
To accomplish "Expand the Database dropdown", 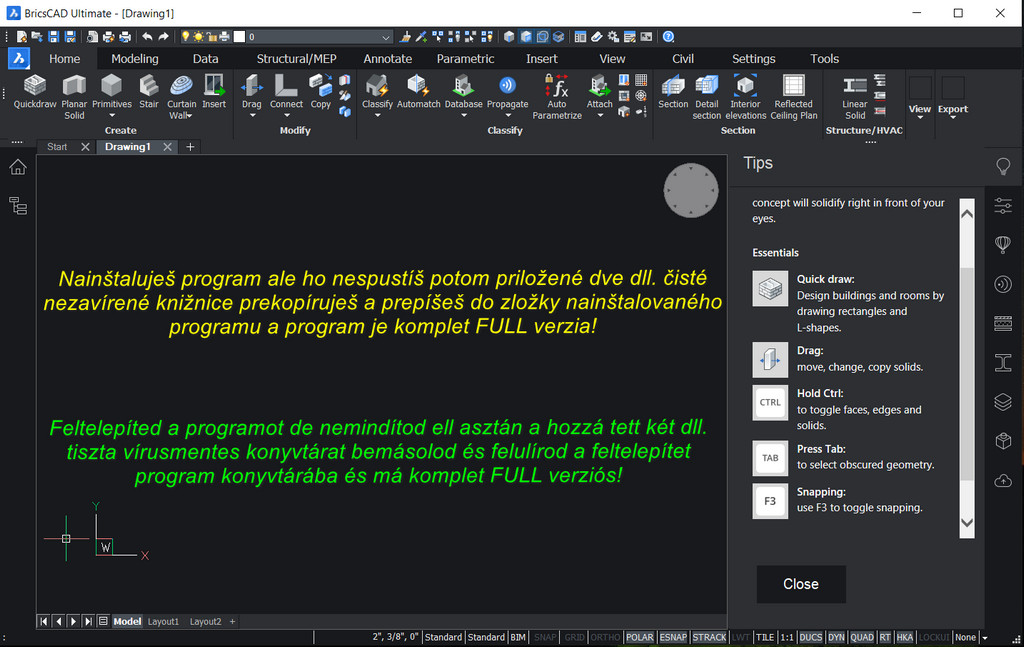I will coord(464,116).
